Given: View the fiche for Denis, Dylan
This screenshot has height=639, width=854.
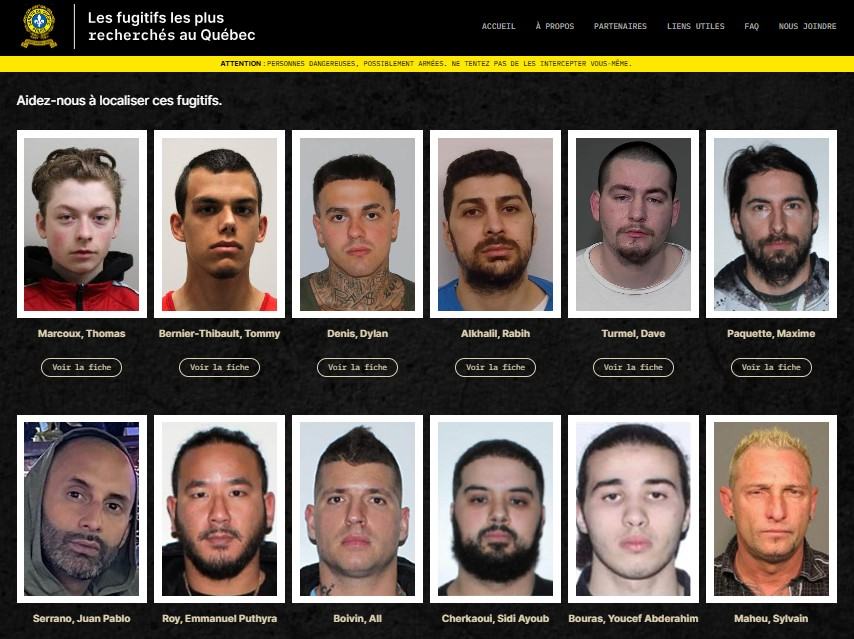Looking at the screenshot, I should coord(357,367).
